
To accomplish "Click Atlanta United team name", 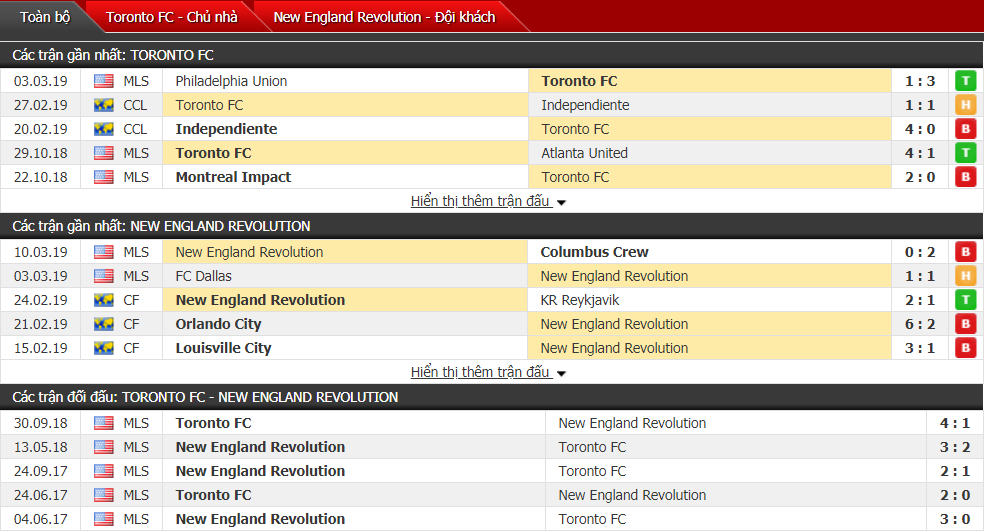I will pos(584,153).
